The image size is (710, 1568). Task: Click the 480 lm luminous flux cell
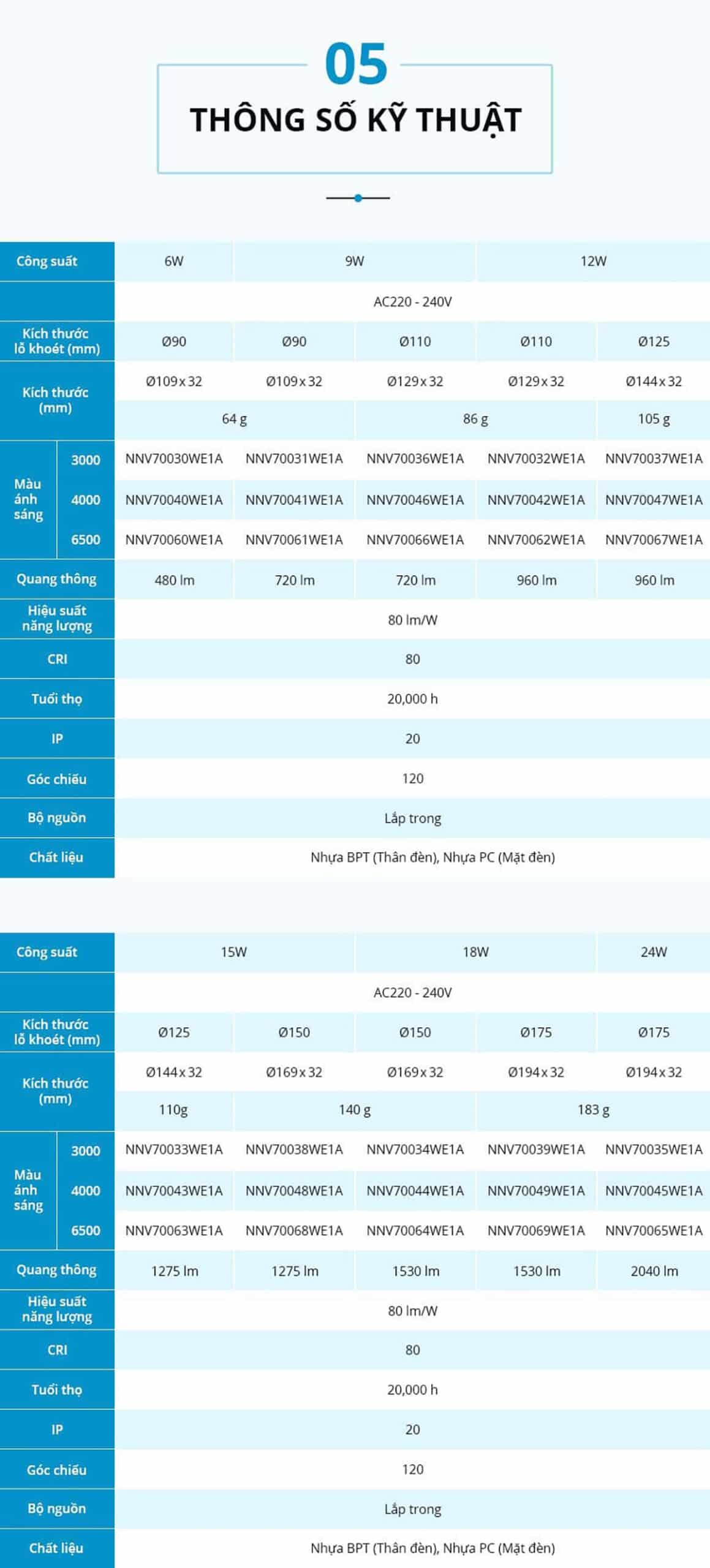coord(174,580)
